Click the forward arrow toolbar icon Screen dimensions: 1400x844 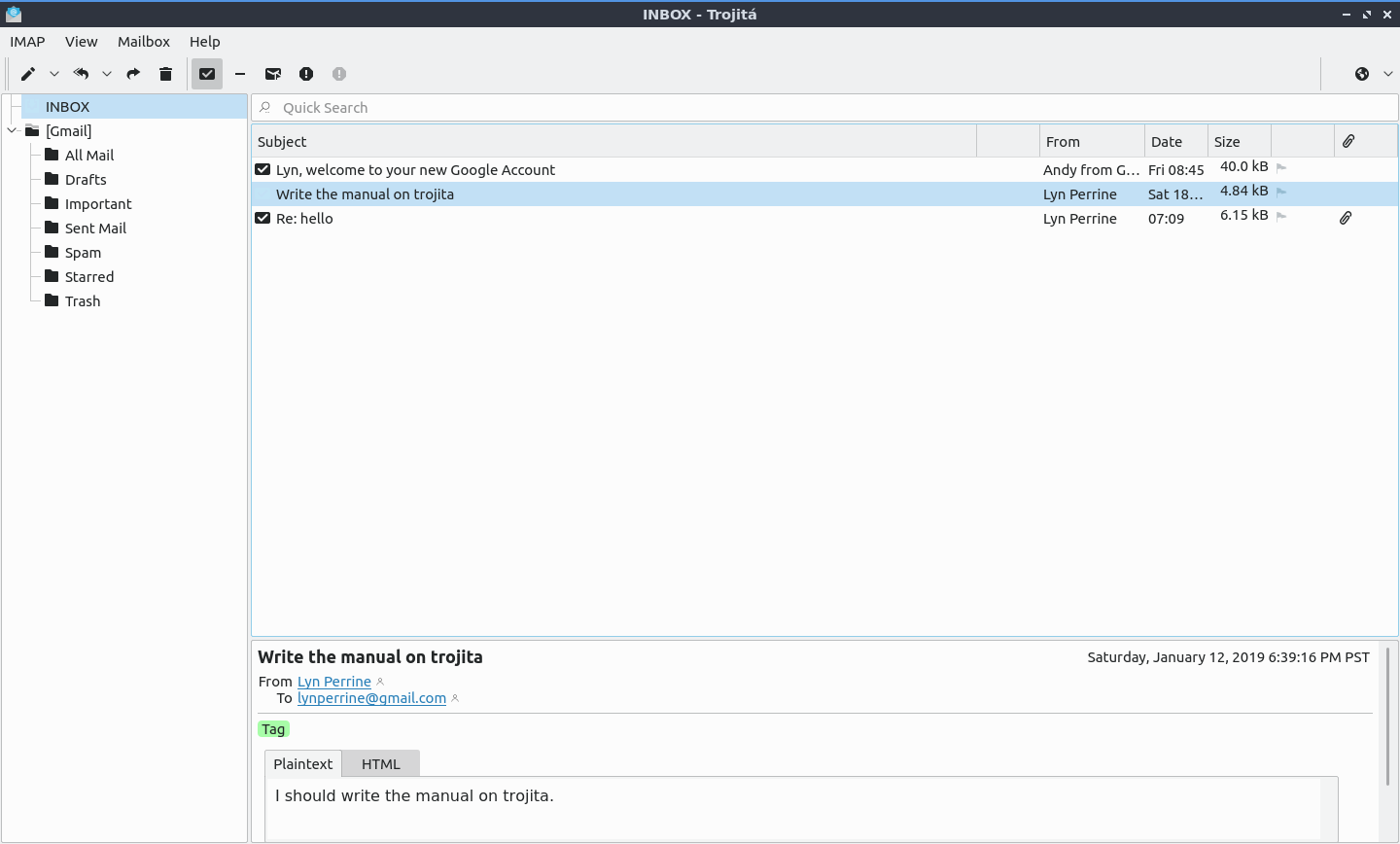[x=134, y=74]
